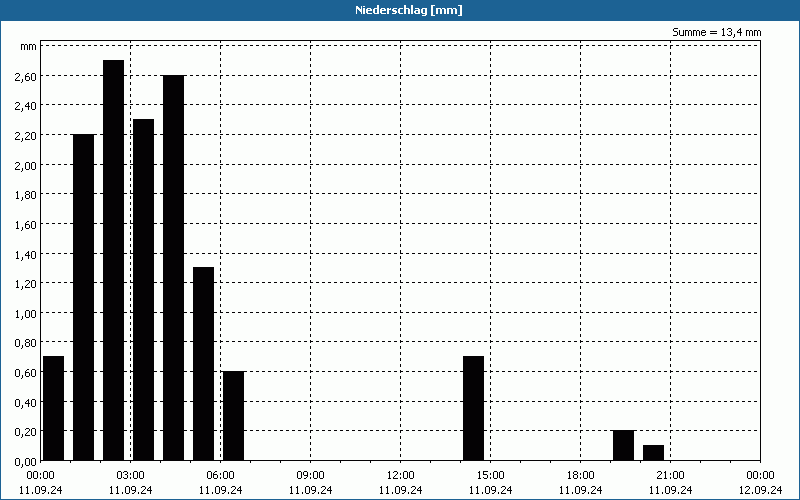Click the 06:00 time axis label
800x500 pixels.
coord(220,476)
